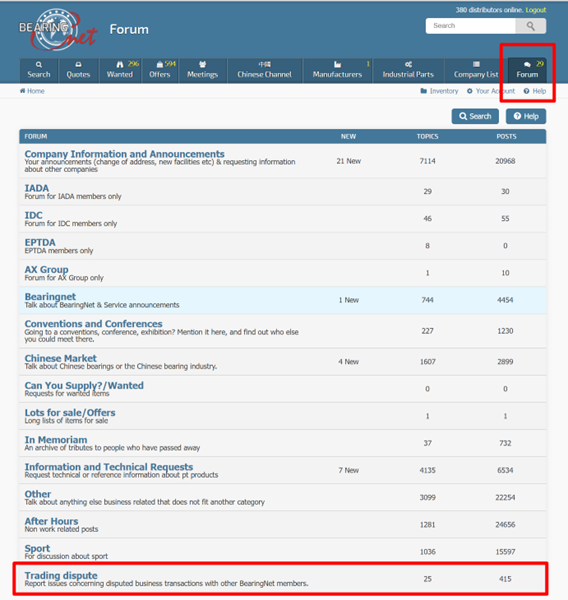
Task: Open the Wanted tab
Action: (x=120, y=70)
